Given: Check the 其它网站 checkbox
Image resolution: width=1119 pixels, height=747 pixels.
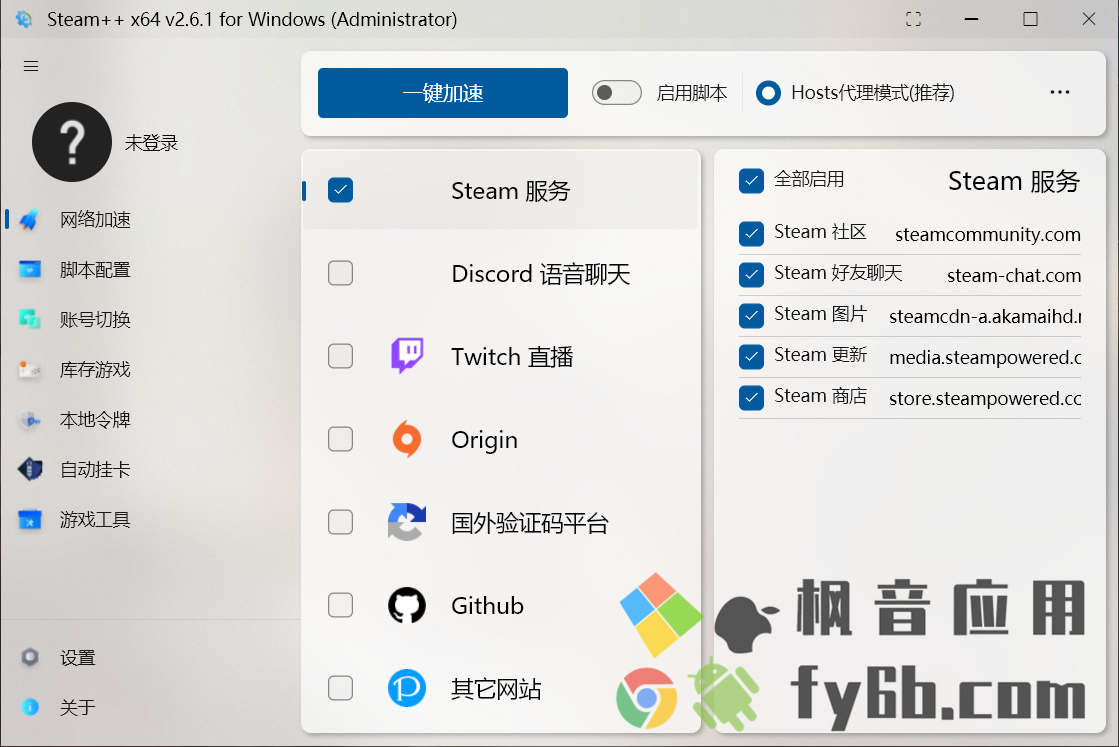Looking at the screenshot, I should tap(340, 688).
